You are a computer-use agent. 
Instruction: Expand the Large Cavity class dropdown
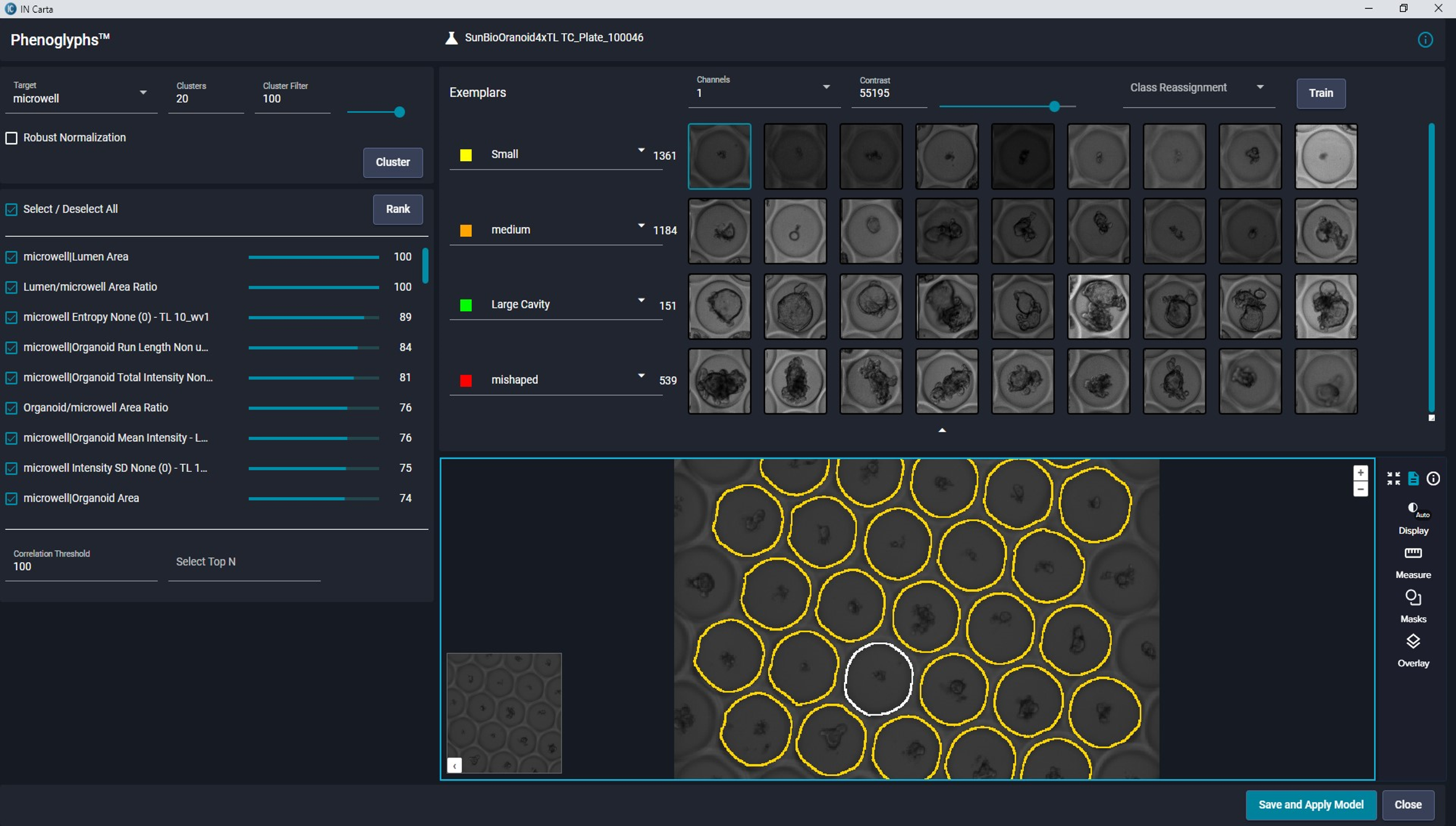click(x=641, y=300)
